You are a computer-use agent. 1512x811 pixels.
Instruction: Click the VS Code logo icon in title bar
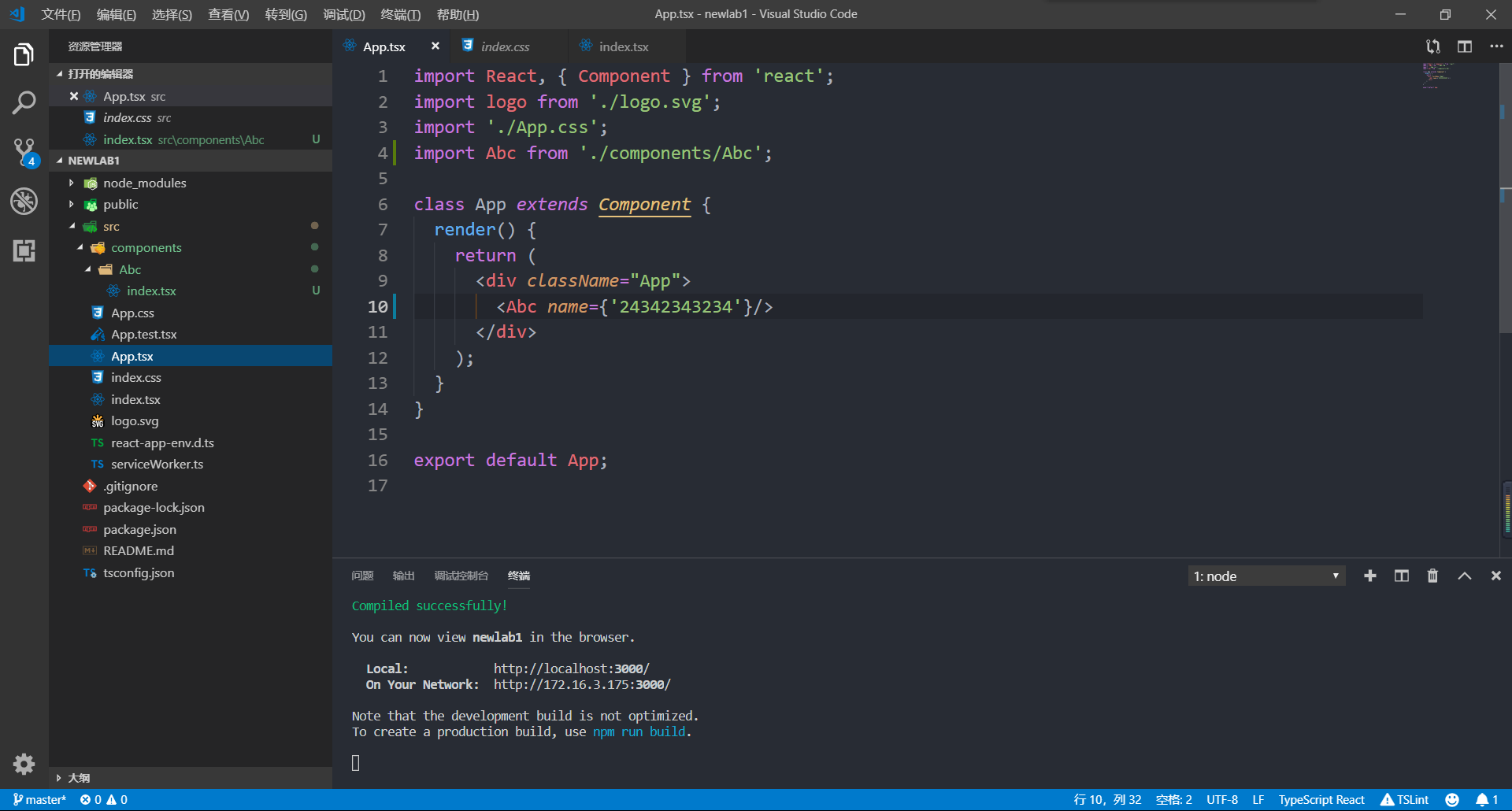17,14
